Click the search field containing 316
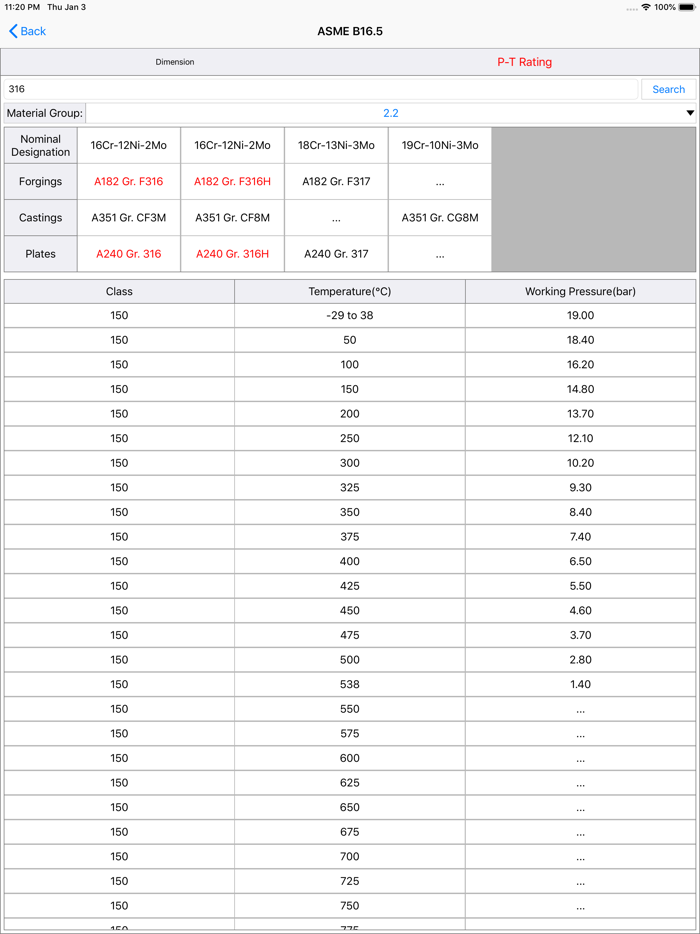This screenshot has width=700, height=934. coord(320,89)
